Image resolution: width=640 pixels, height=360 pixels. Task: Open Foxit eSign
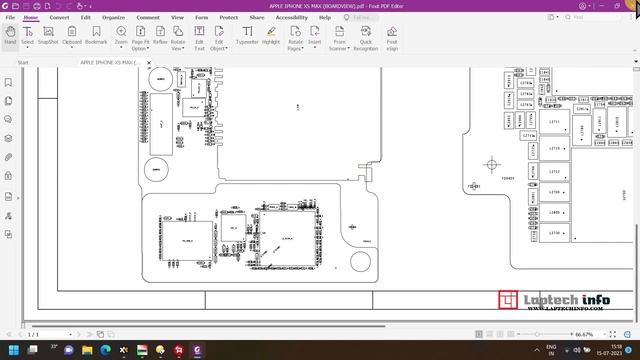[x=392, y=38]
